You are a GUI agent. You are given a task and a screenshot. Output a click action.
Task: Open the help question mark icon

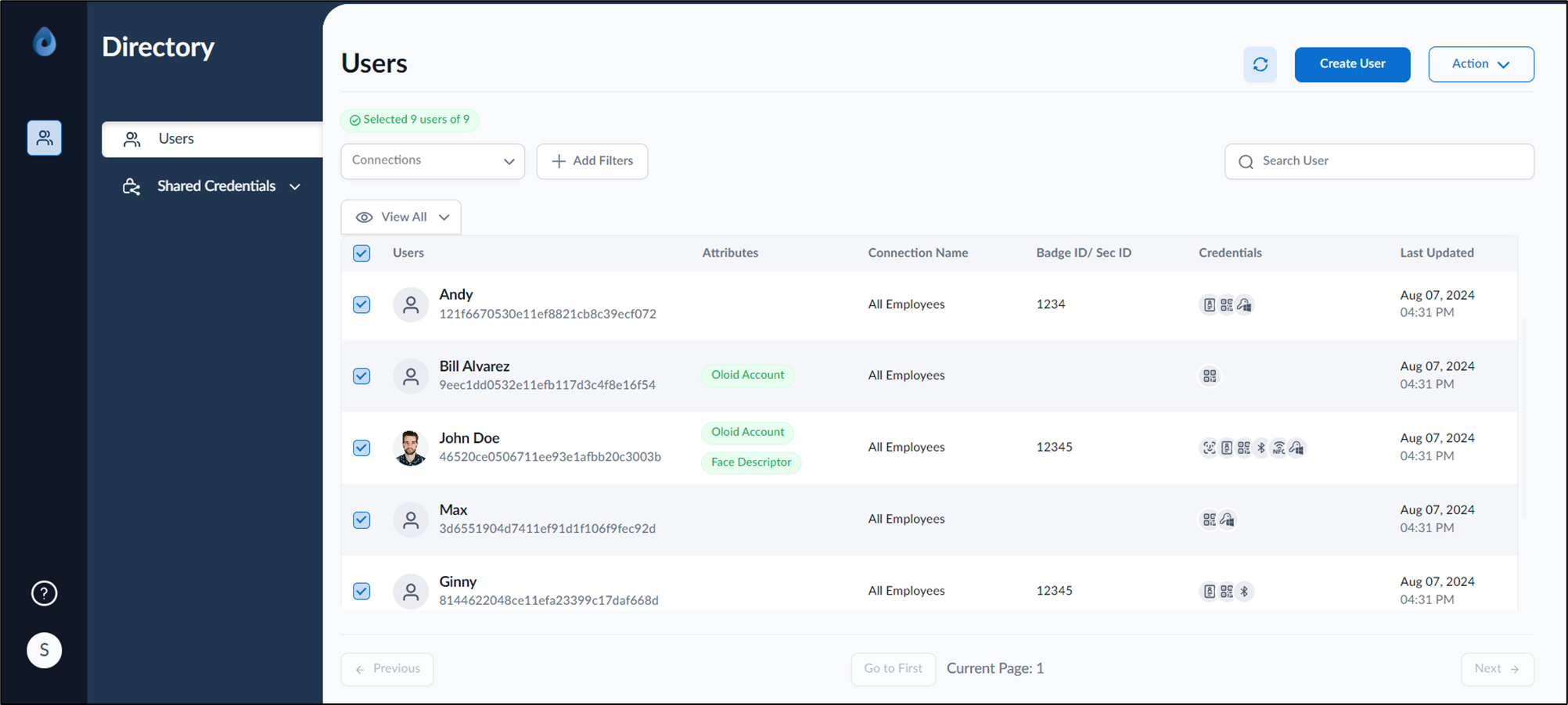(45, 593)
